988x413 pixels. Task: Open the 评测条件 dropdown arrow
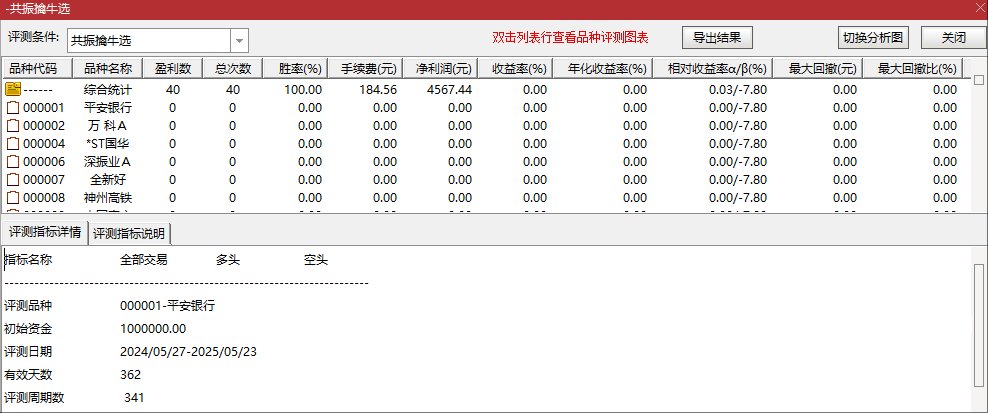coord(240,41)
